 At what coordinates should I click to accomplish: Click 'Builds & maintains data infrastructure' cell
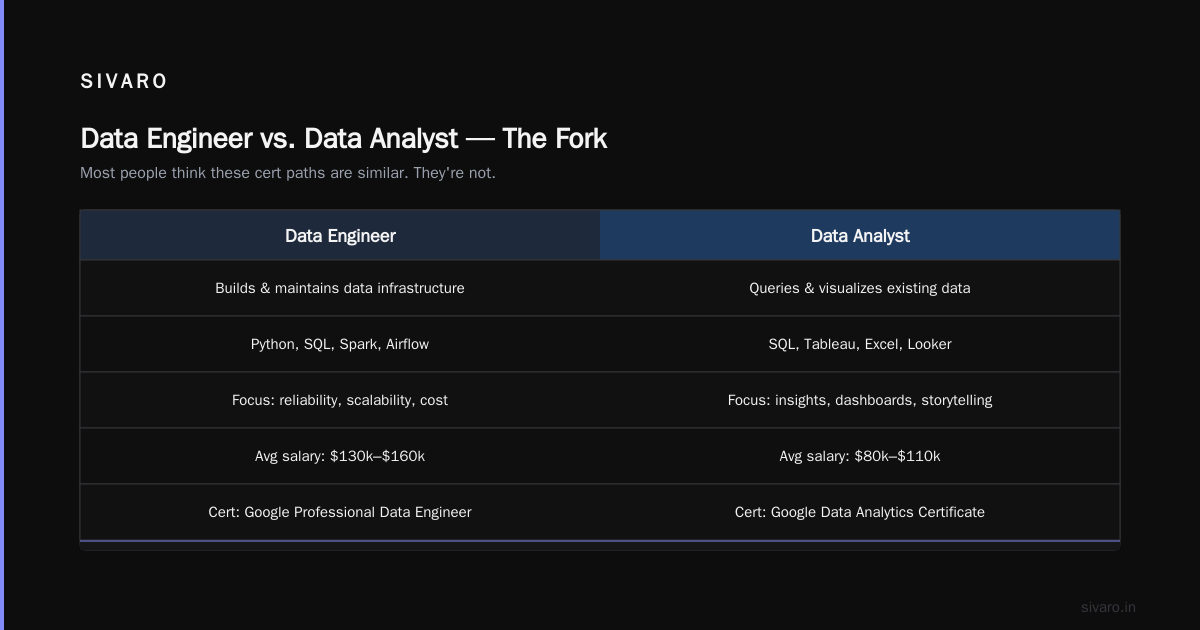coord(340,288)
